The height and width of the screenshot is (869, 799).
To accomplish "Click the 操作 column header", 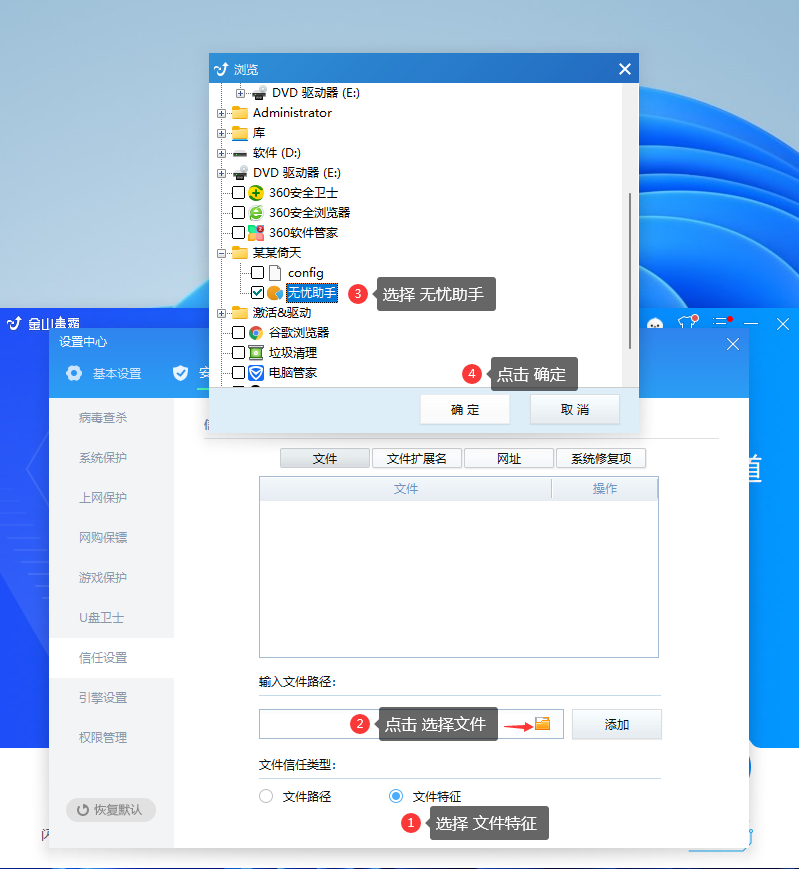I will 605,488.
